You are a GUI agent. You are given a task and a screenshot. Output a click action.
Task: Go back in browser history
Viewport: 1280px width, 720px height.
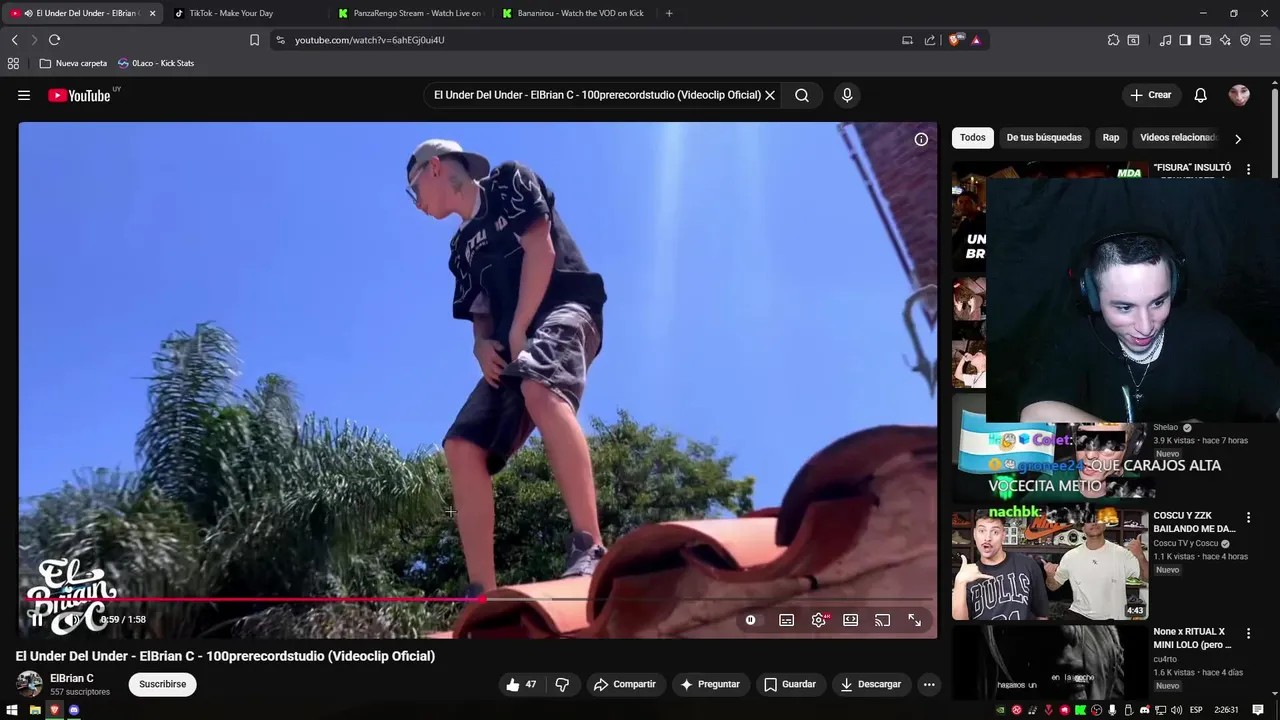[14, 40]
